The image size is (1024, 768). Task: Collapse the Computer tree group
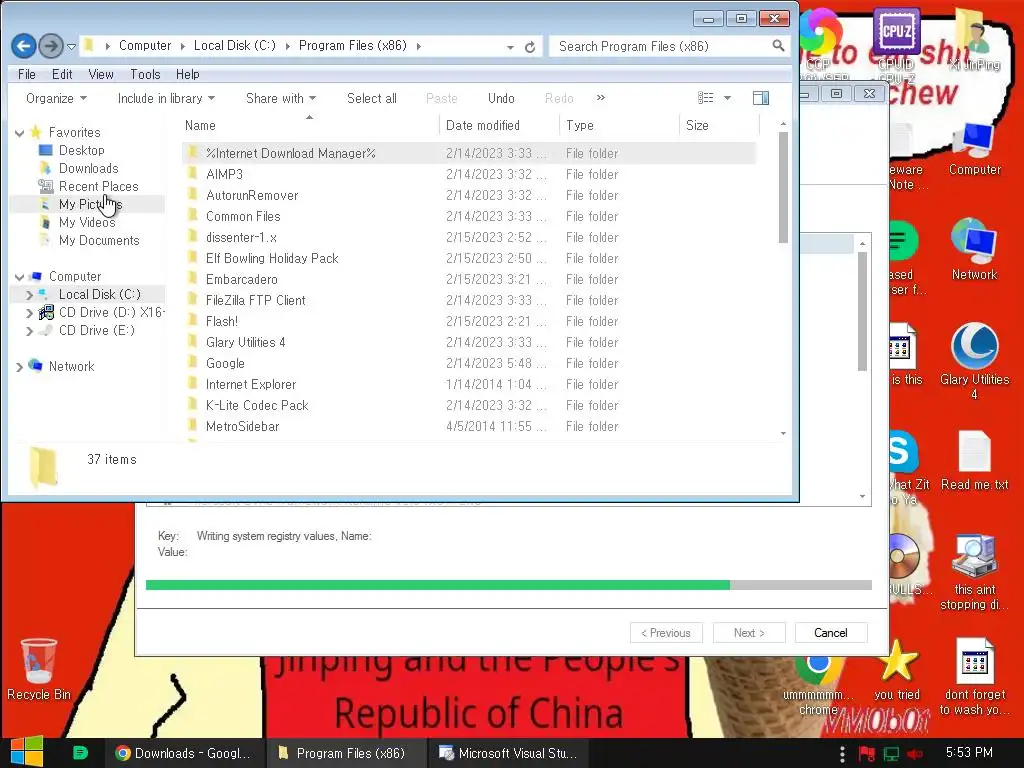[x=20, y=277]
